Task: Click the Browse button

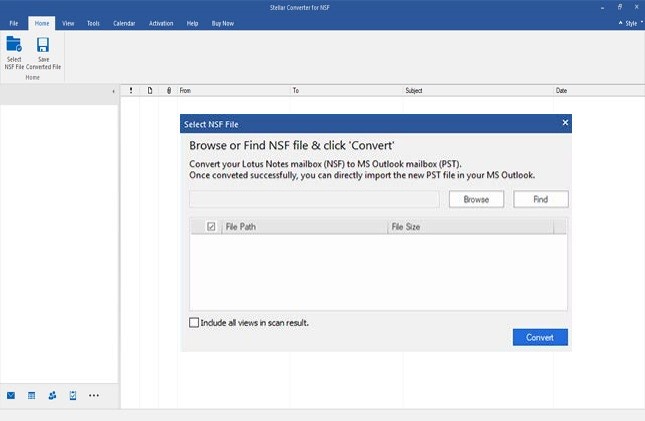Action: (x=476, y=199)
